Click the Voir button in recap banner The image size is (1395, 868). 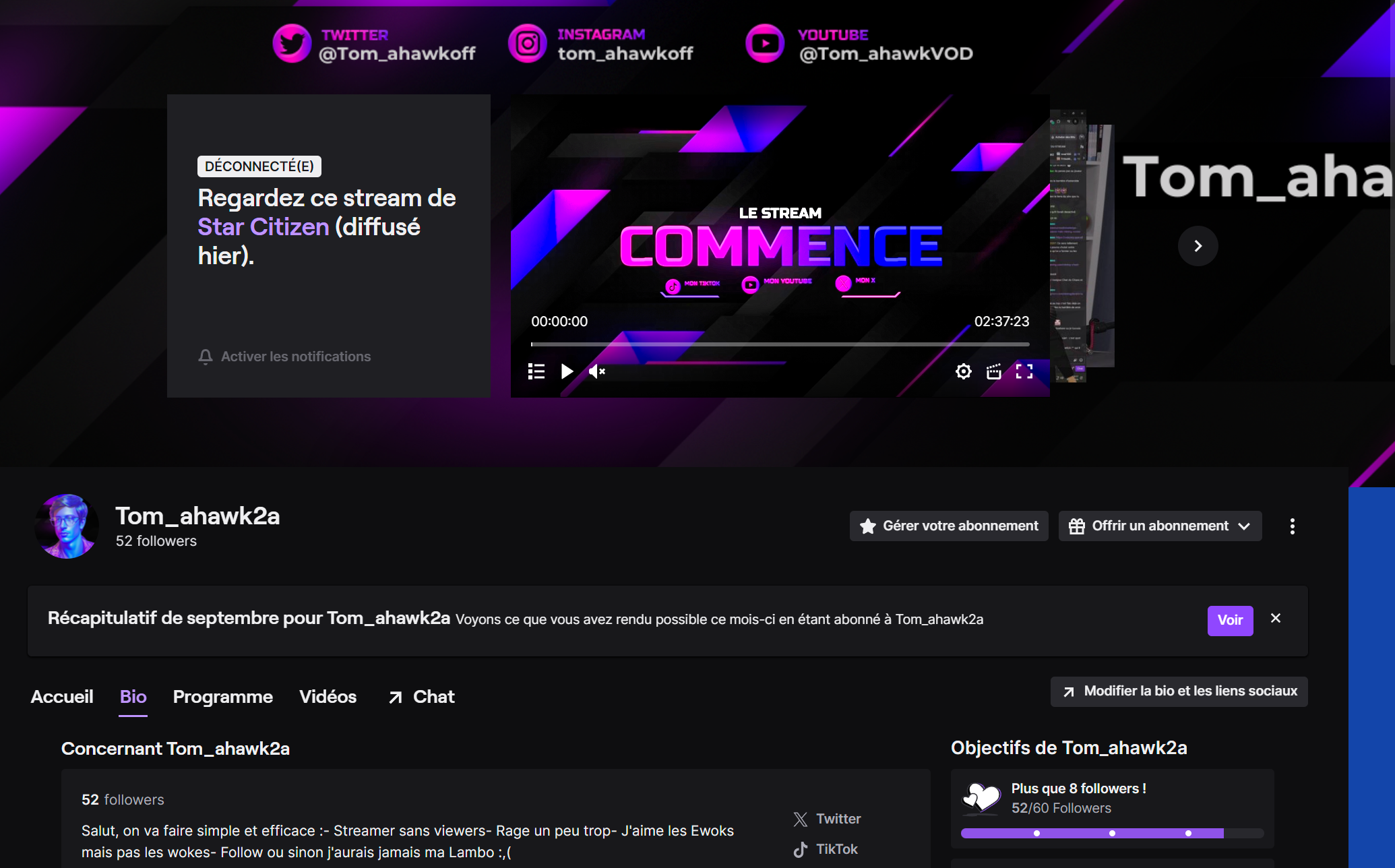pos(1230,621)
